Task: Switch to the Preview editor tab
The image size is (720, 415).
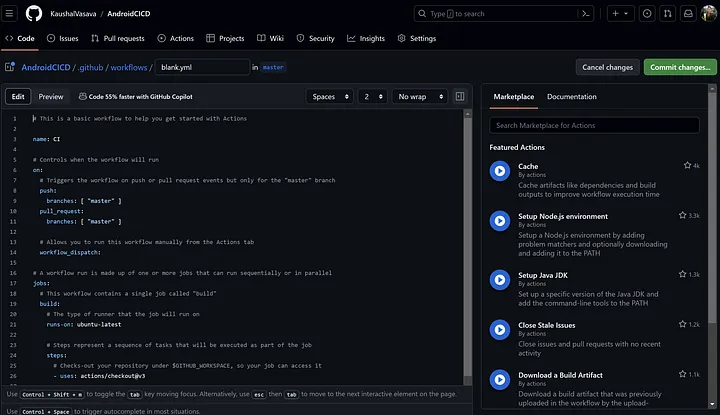Action: point(51,96)
